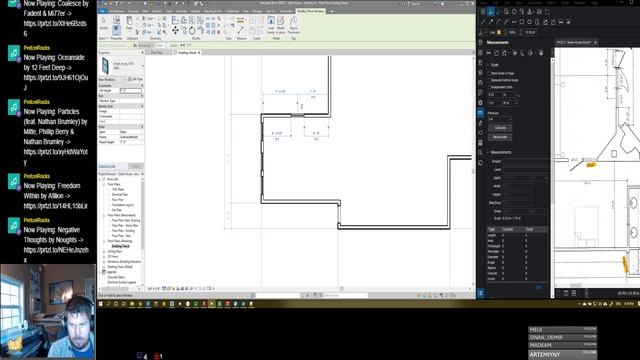Click the Project Browser vertical scrollbar
The image size is (640, 360).
[142, 216]
